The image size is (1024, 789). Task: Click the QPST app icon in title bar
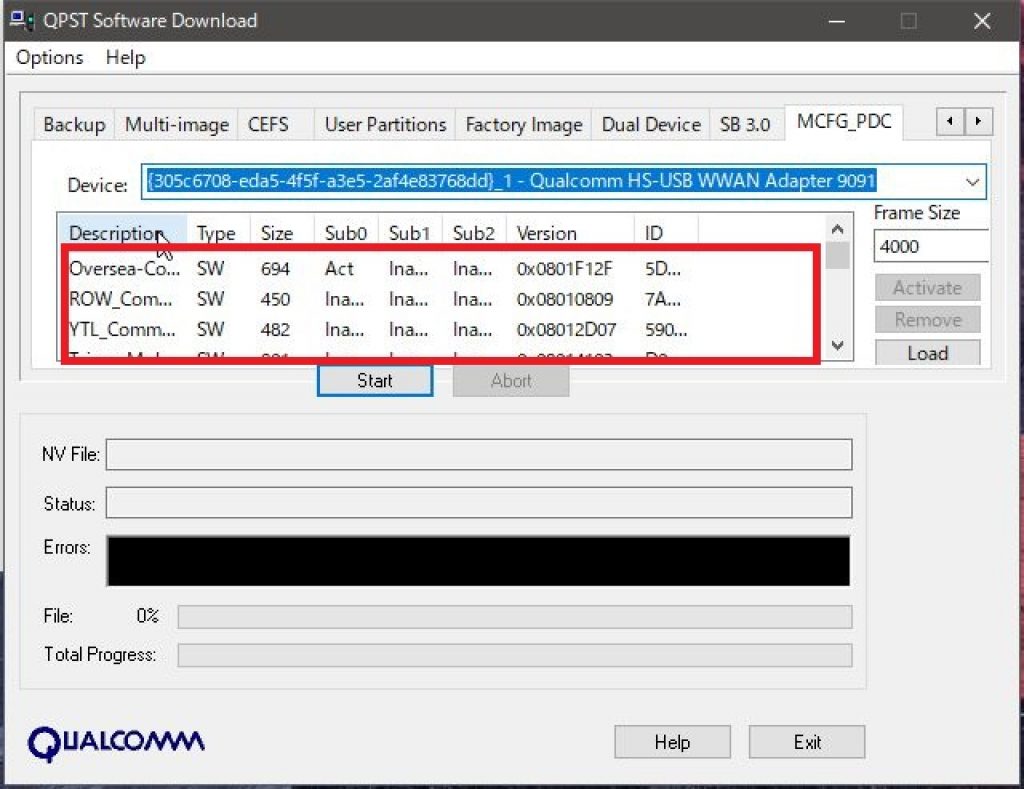tap(20, 21)
